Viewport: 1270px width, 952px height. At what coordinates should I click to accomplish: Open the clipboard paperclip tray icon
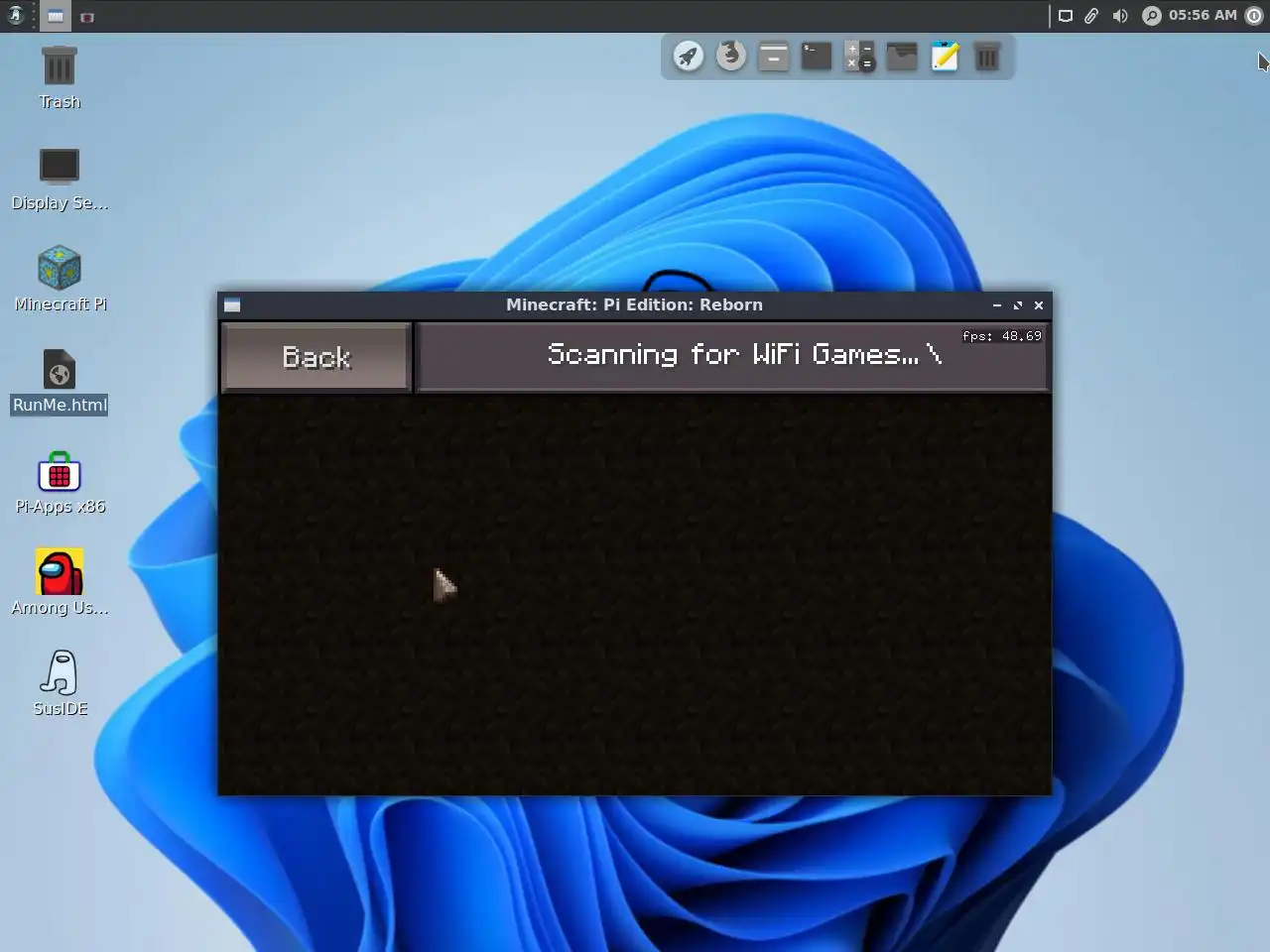coord(1091,16)
